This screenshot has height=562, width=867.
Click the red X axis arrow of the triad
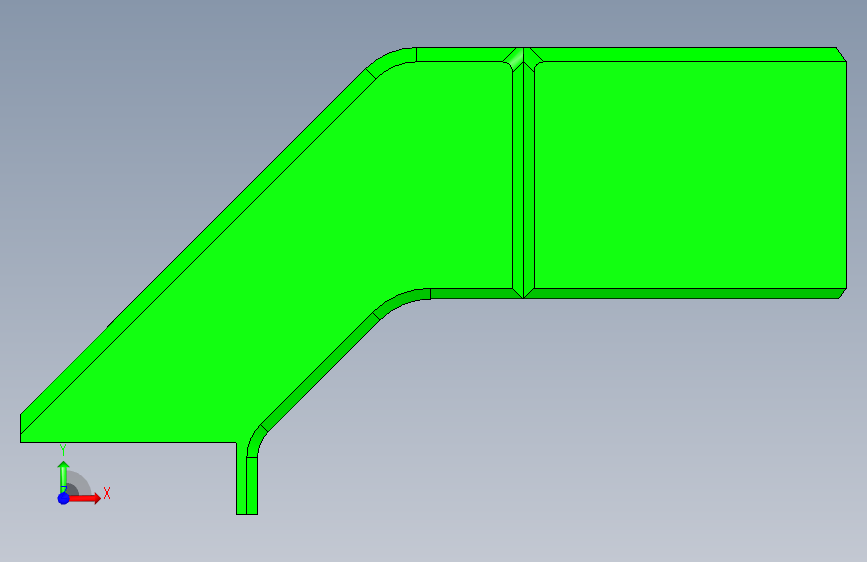click(x=85, y=498)
